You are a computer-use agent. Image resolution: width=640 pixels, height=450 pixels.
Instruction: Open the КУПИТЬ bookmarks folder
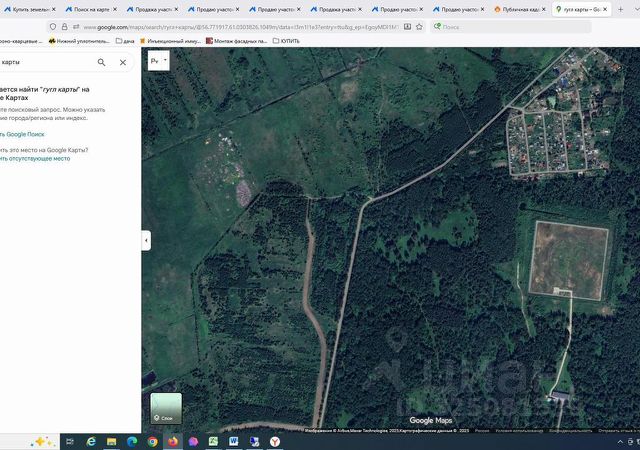[x=286, y=41]
